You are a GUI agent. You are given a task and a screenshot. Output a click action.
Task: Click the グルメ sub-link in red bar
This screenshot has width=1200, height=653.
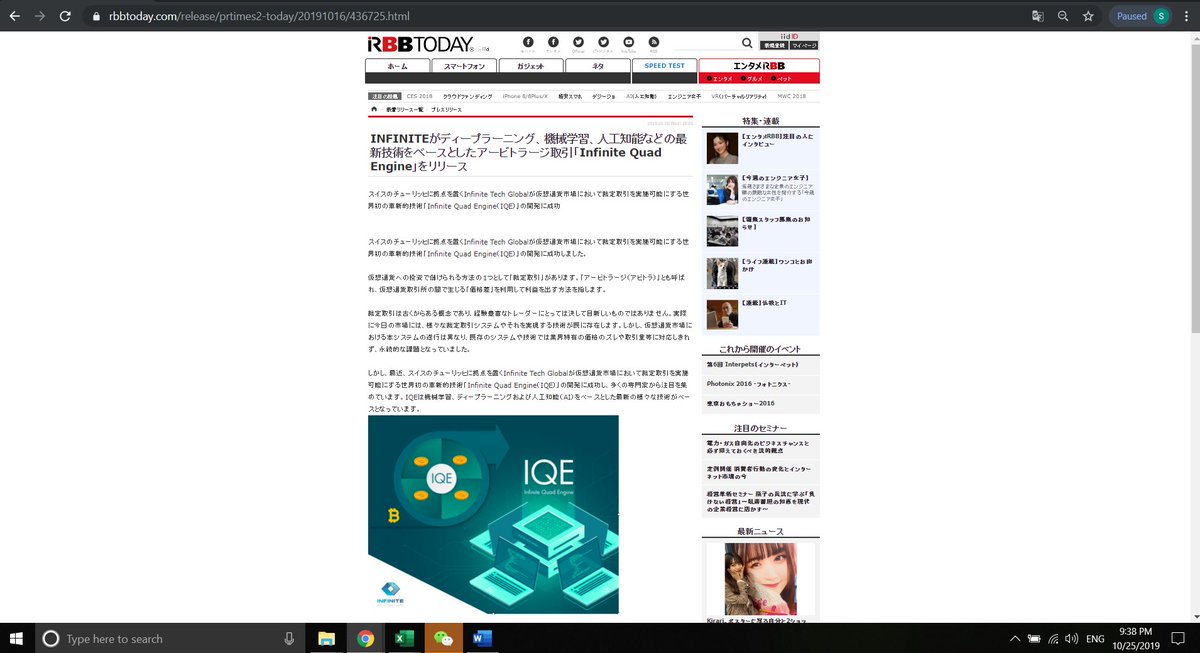[753, 78]
